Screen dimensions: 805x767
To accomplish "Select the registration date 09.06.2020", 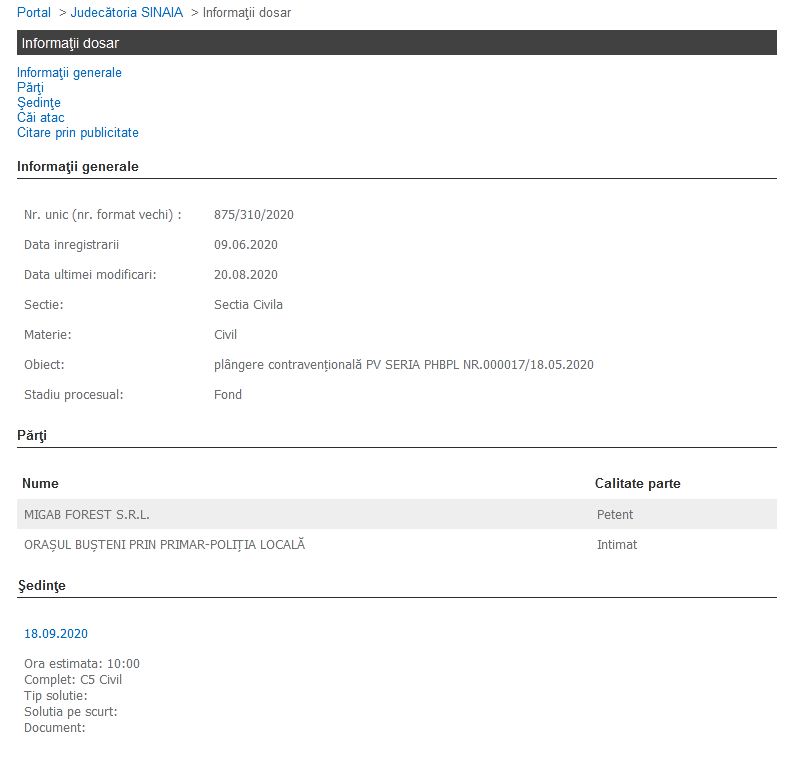I will 245,244.
